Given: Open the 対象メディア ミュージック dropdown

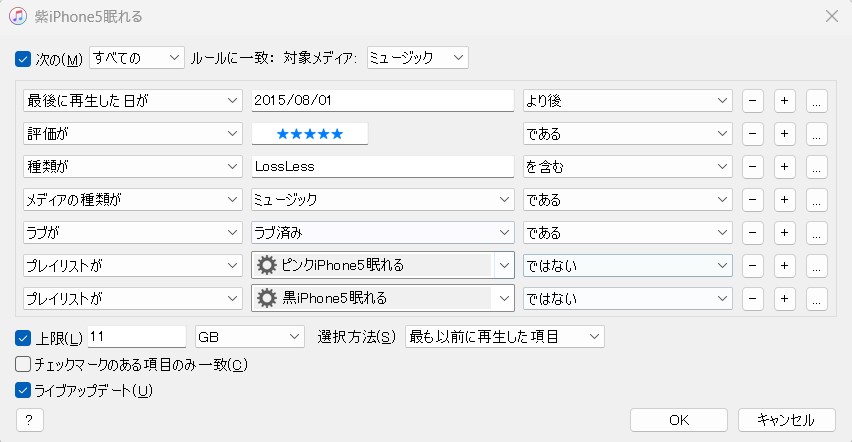Looking at the screenshot, I should point(418,58).
